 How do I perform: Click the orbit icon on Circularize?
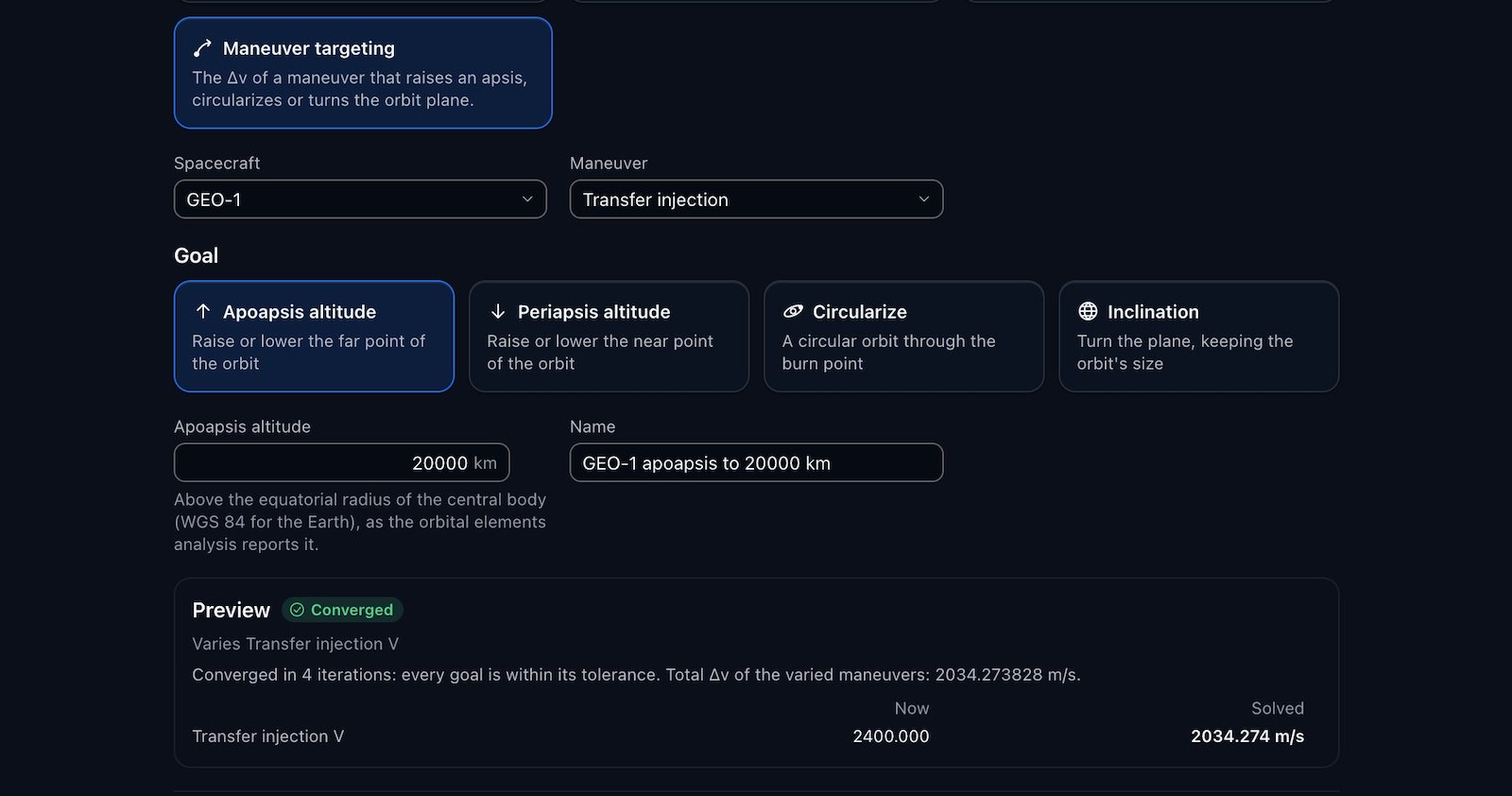point(793,311)
